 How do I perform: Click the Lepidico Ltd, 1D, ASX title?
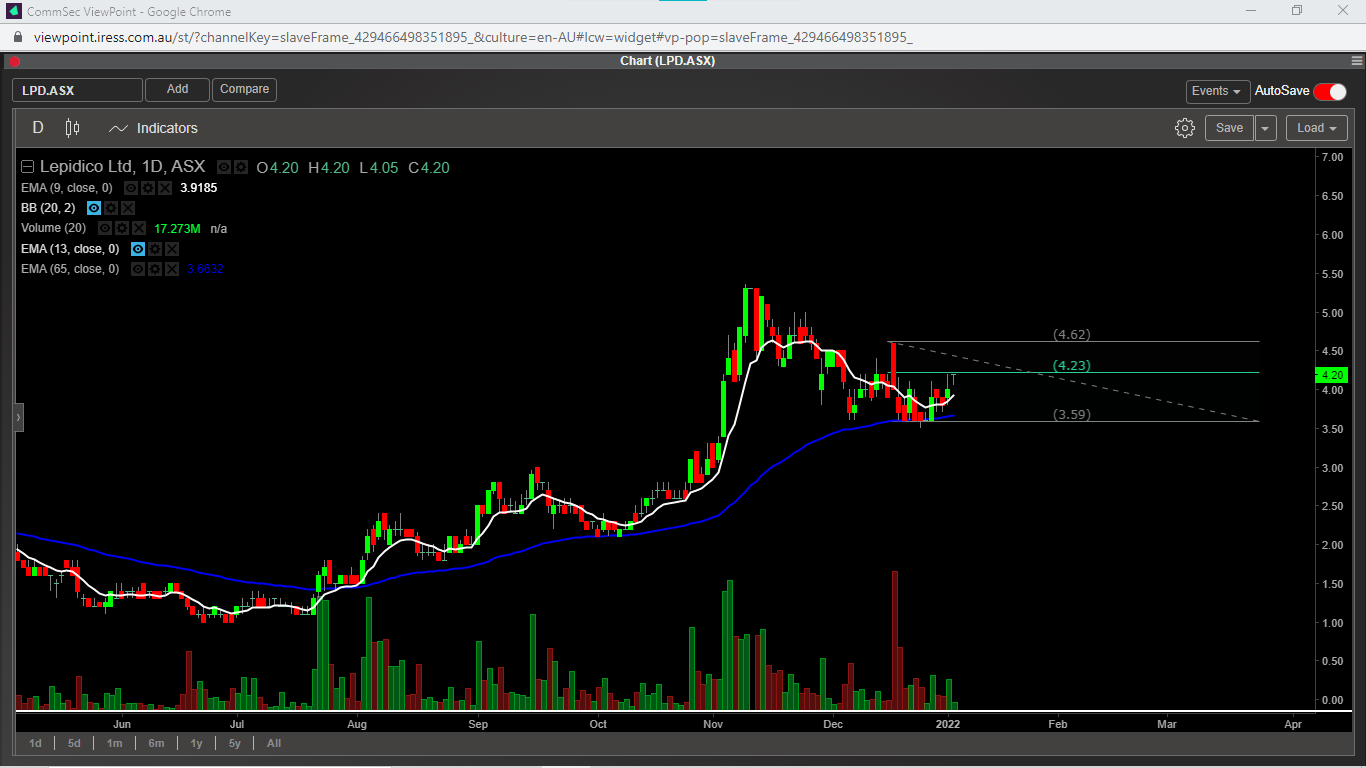(x=123, y=168)
